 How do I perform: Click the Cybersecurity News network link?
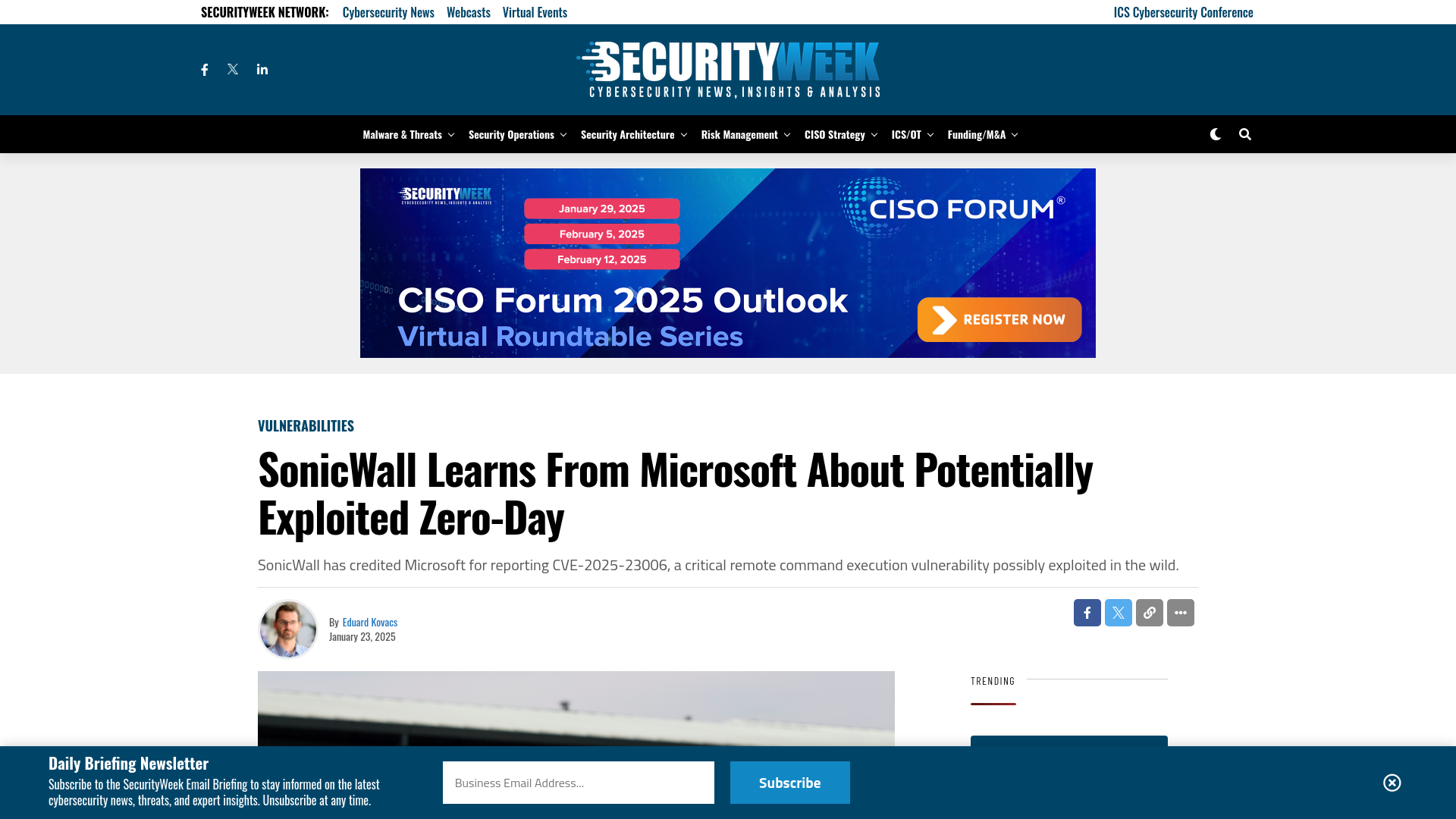388,12
